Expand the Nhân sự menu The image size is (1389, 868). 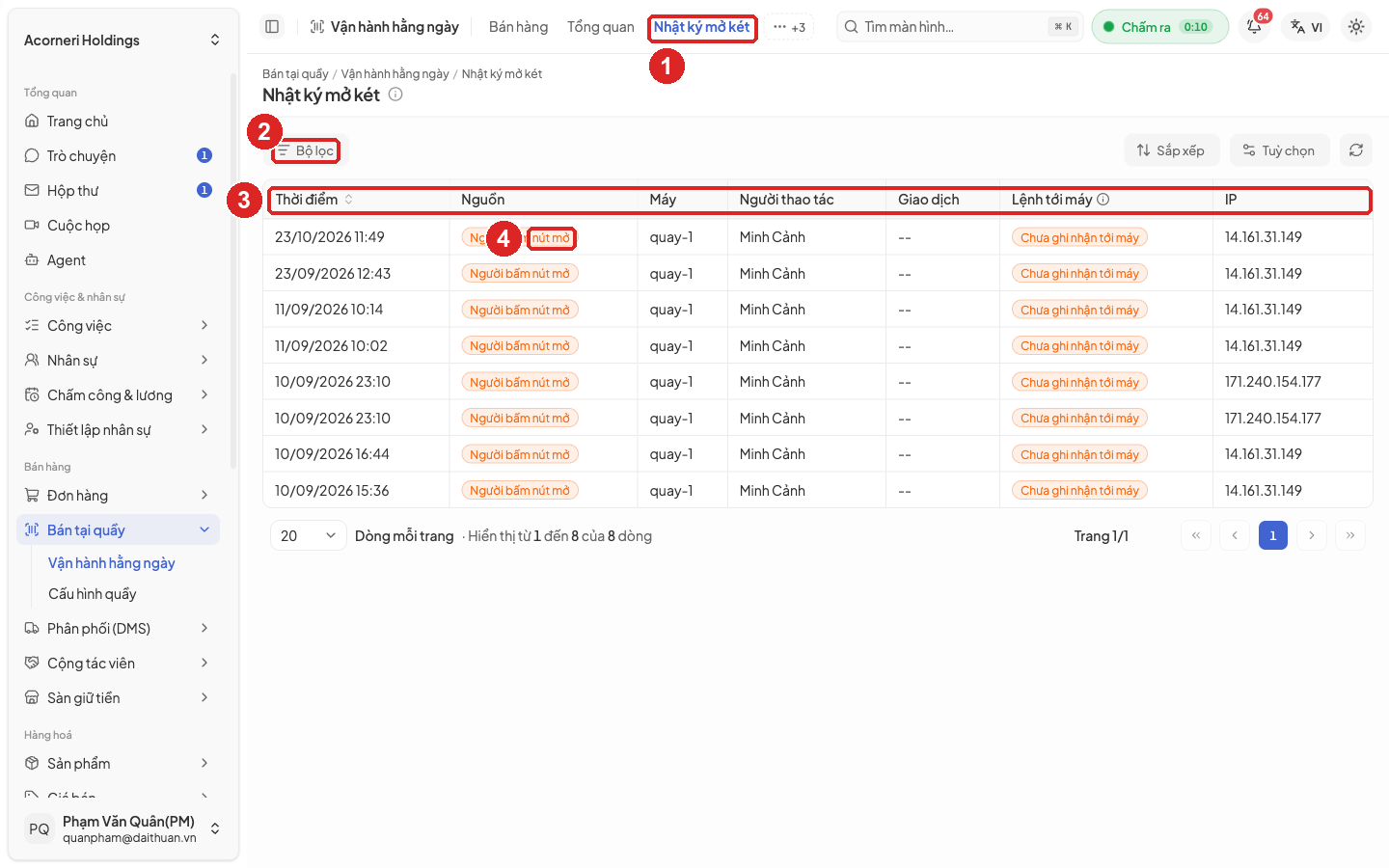click(x=118, y=361)
